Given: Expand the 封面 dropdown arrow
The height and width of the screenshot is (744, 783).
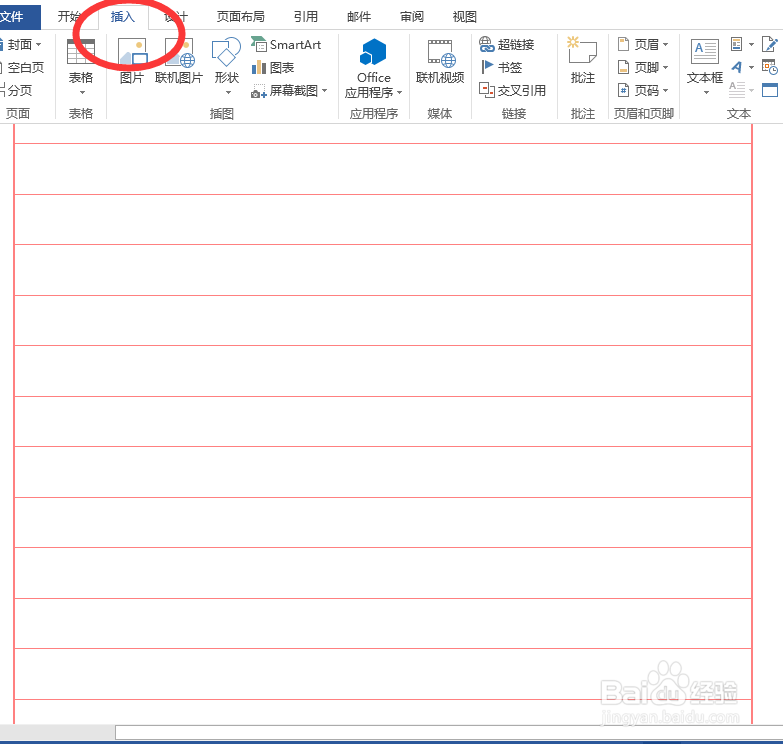Looking at the screenshot, I should coord(38,44).
